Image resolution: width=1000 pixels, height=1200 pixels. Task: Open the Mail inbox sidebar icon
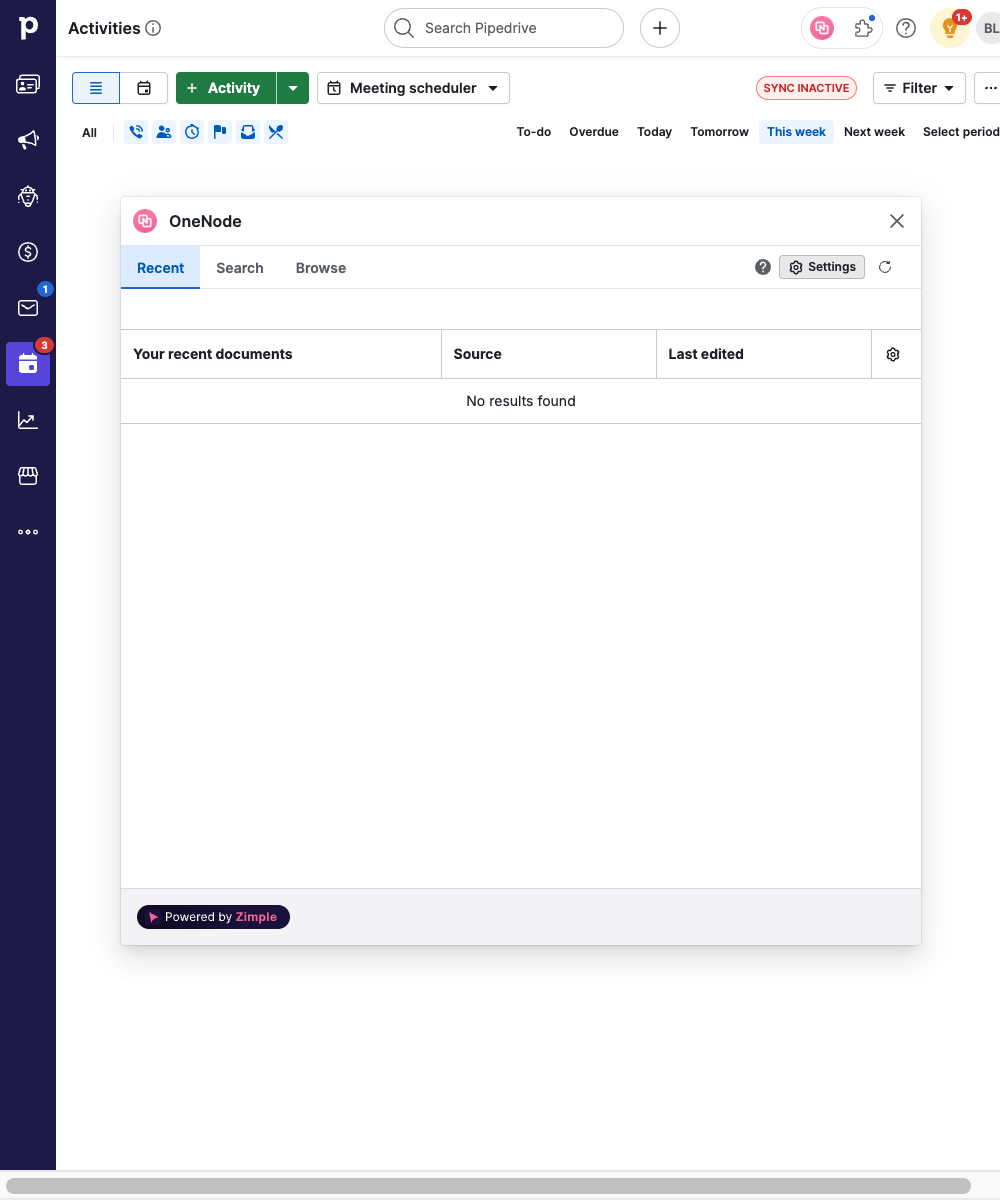coord(28,308)
